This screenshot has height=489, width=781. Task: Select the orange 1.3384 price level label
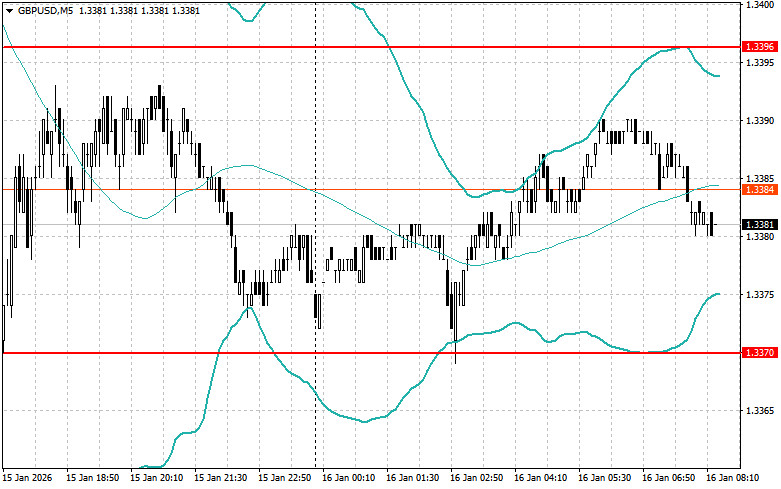(760, 190)
